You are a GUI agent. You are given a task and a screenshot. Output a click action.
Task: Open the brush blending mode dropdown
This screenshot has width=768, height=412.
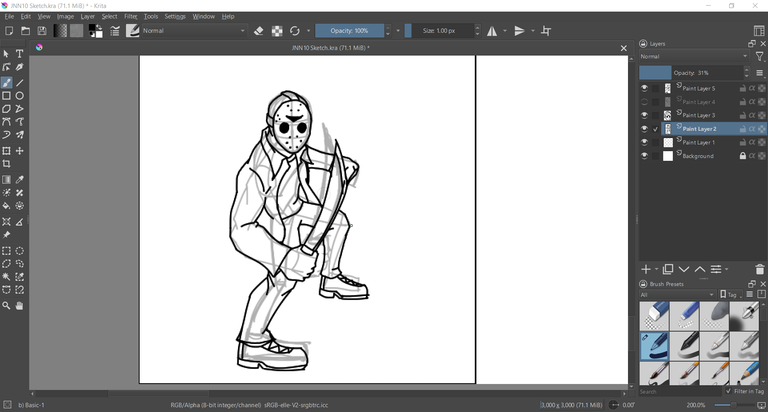pos(193,31)
